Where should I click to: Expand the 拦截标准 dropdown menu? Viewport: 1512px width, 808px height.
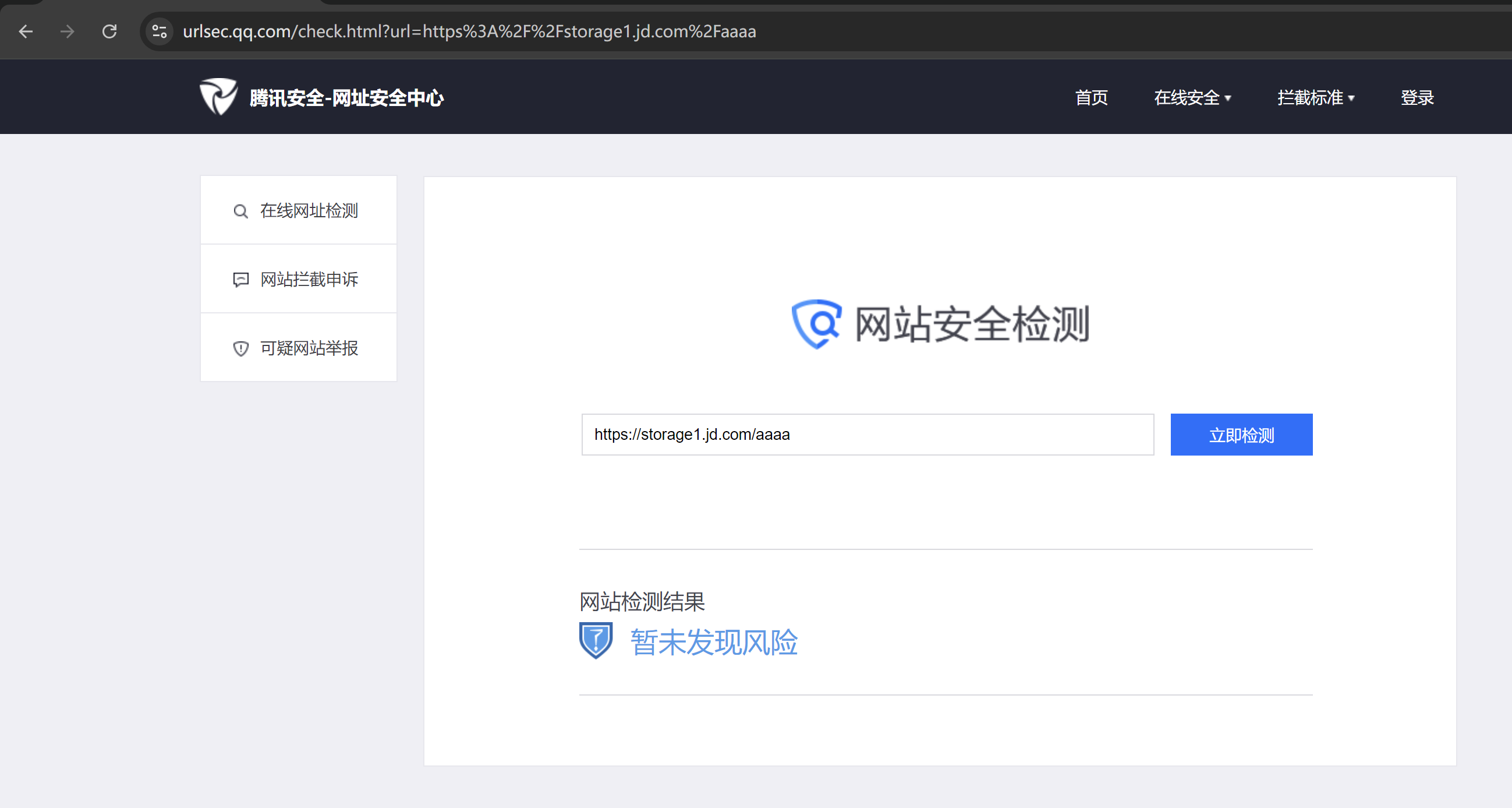(x=1315, y=97)
